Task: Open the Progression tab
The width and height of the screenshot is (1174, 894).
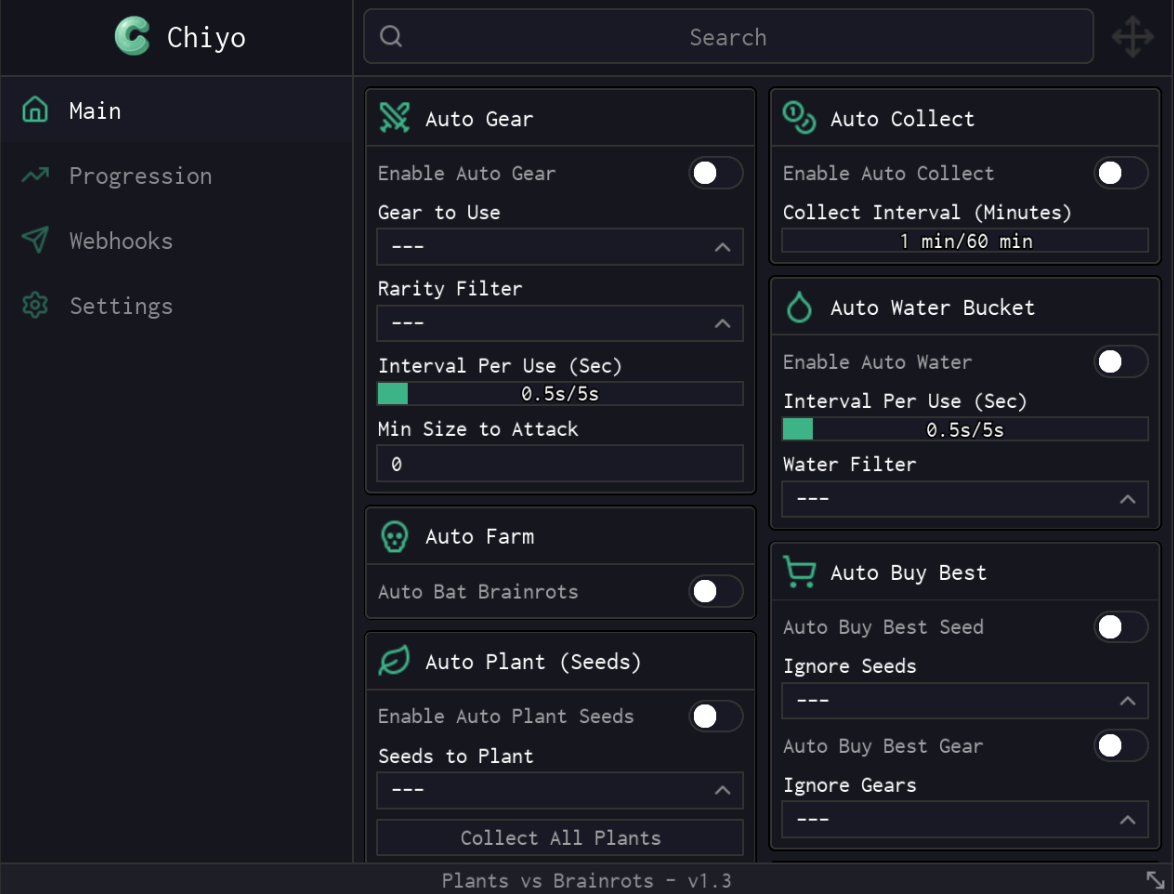Action: 177,175
